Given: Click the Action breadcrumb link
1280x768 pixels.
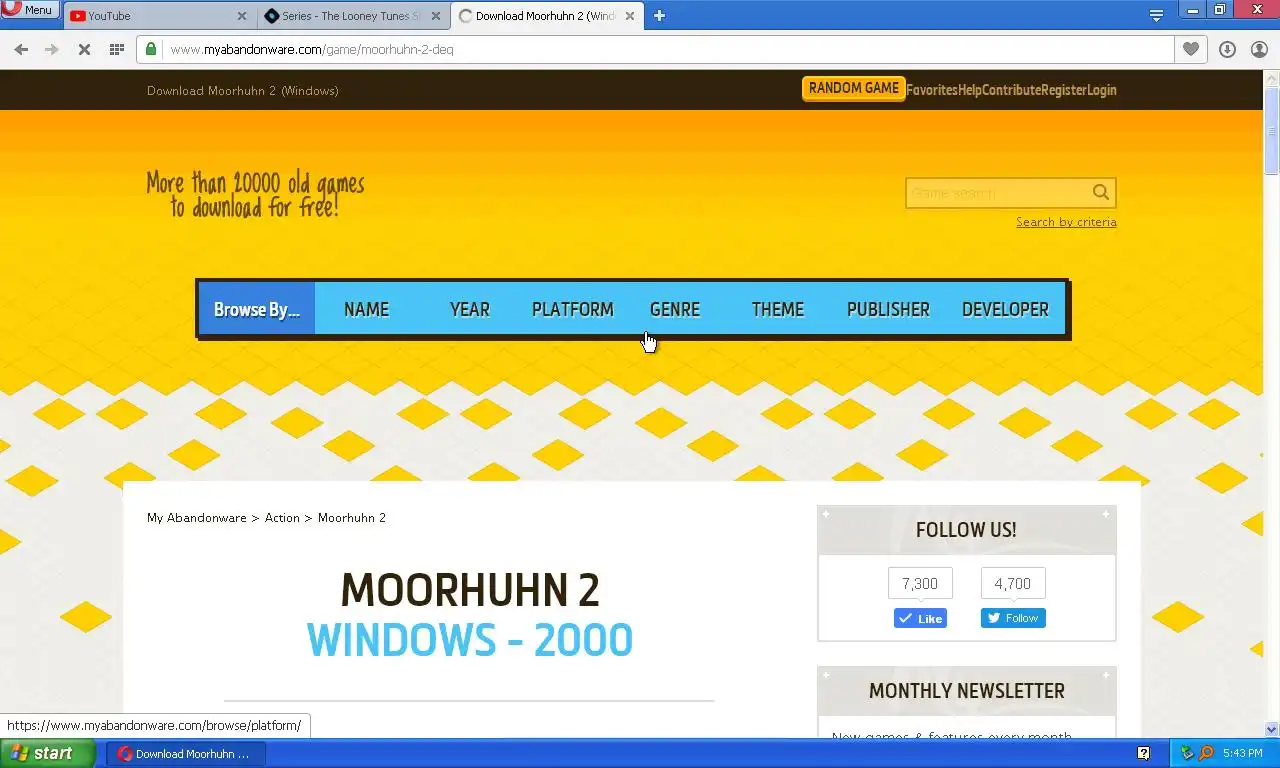Looking at the screenshot, I should pyautogui.click(x=282, y=518).
